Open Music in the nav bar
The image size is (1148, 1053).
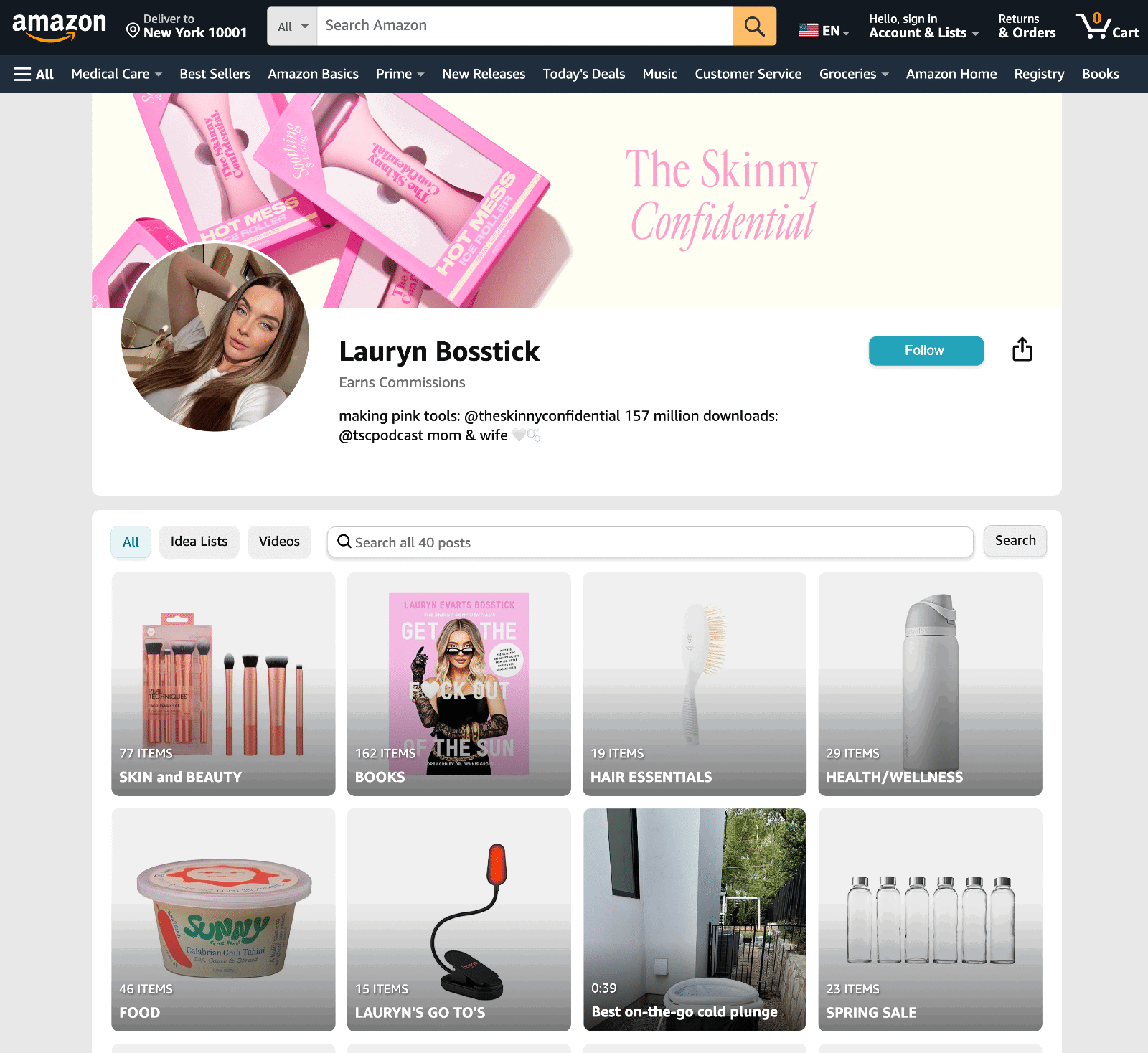pos(660,74)
